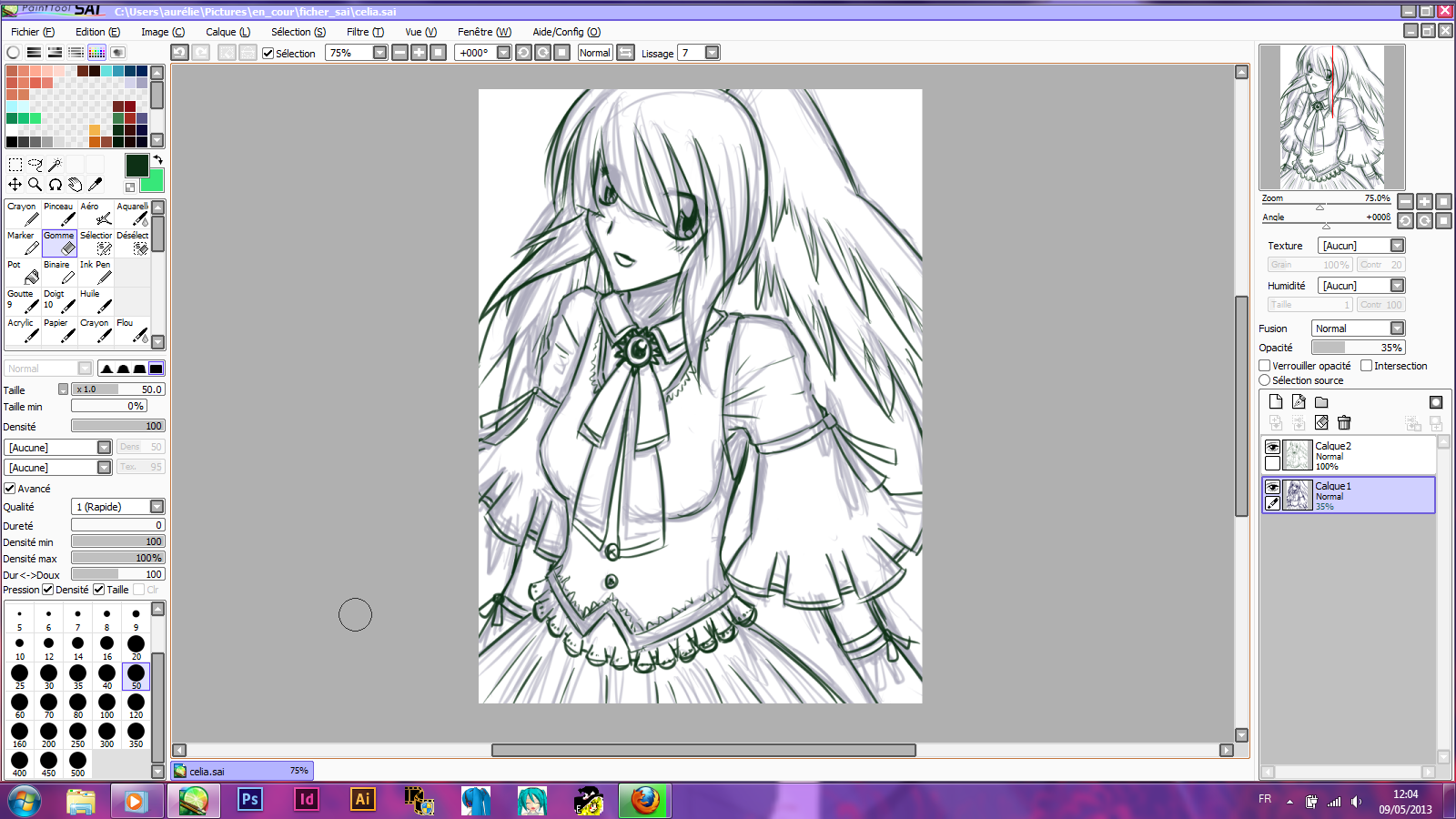Hide the Calque2 layer eye icon
Viewport: 1456px width, 819px height.
1272,447
